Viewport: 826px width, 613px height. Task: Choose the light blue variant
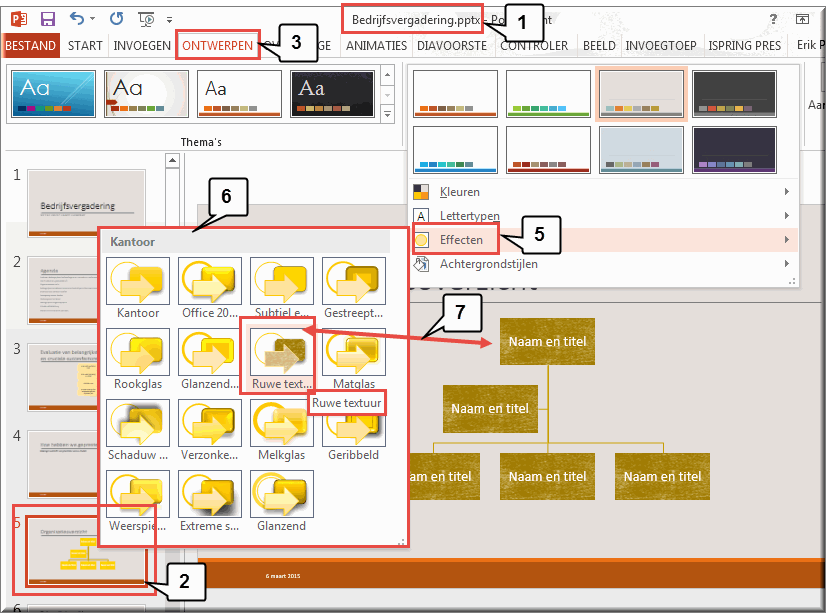point(641,150)
